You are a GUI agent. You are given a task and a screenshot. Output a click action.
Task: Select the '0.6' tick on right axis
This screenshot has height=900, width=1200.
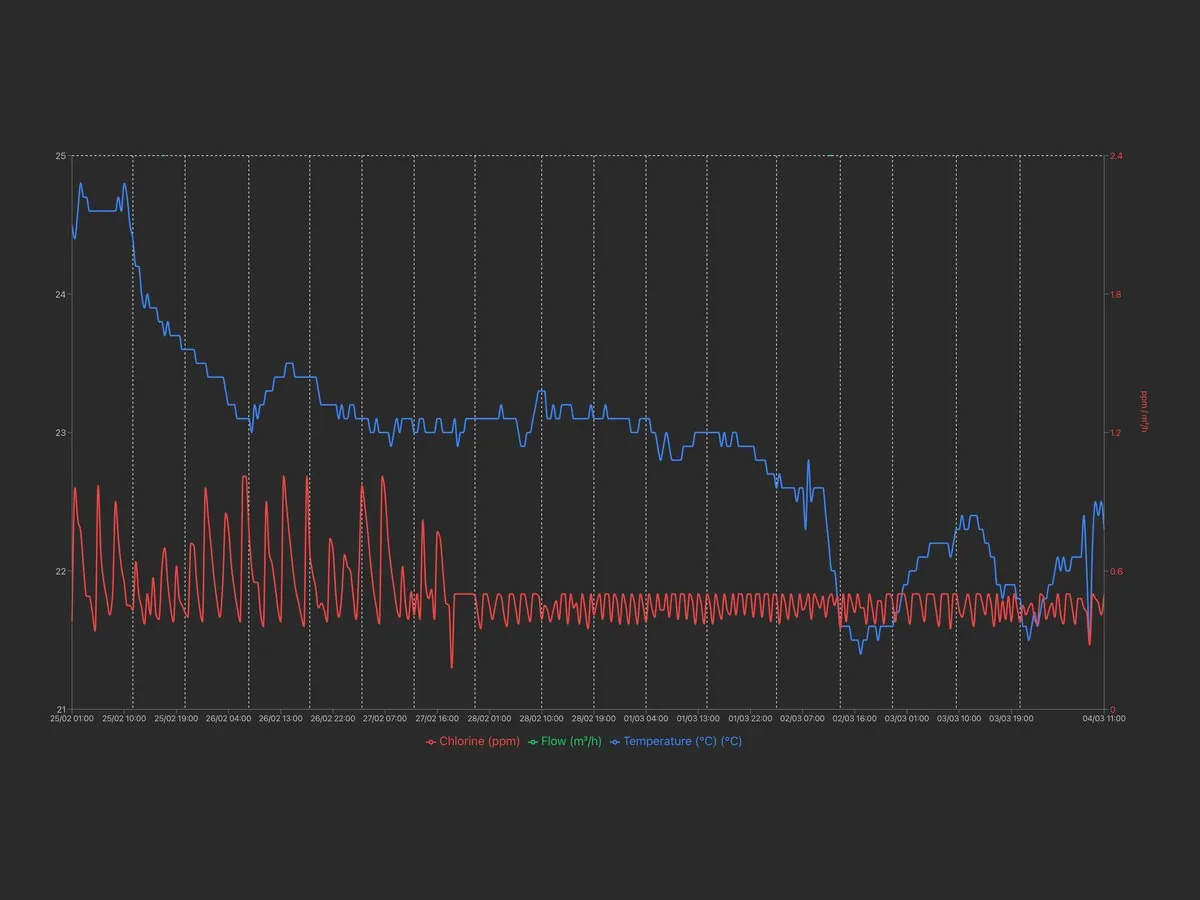[1116, 571]
